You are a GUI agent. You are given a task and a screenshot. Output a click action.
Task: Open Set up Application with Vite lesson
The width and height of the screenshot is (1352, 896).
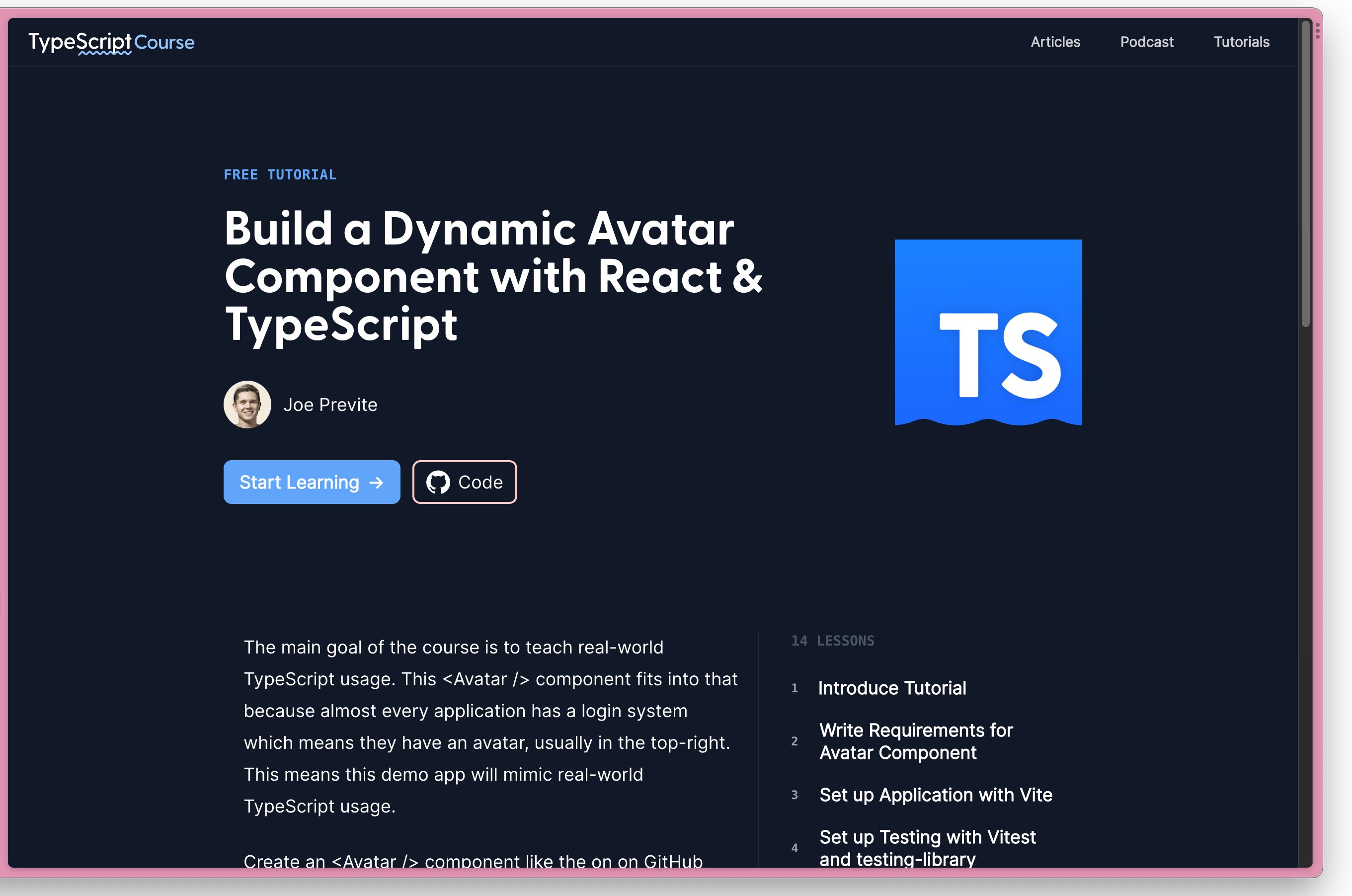(935, 795)
